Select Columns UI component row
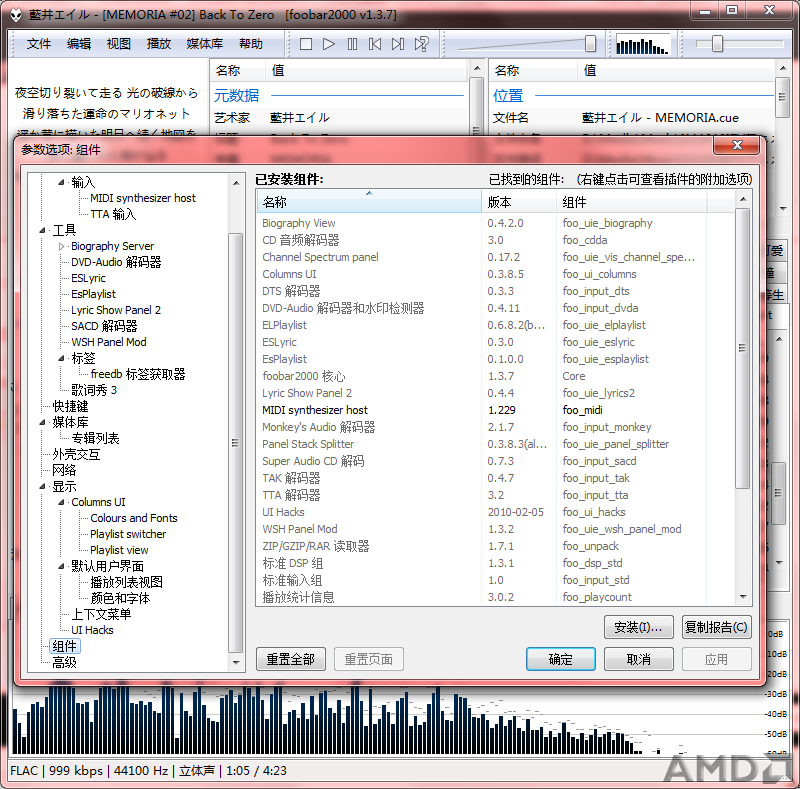The image size is (800, 789). coord(495,274)
